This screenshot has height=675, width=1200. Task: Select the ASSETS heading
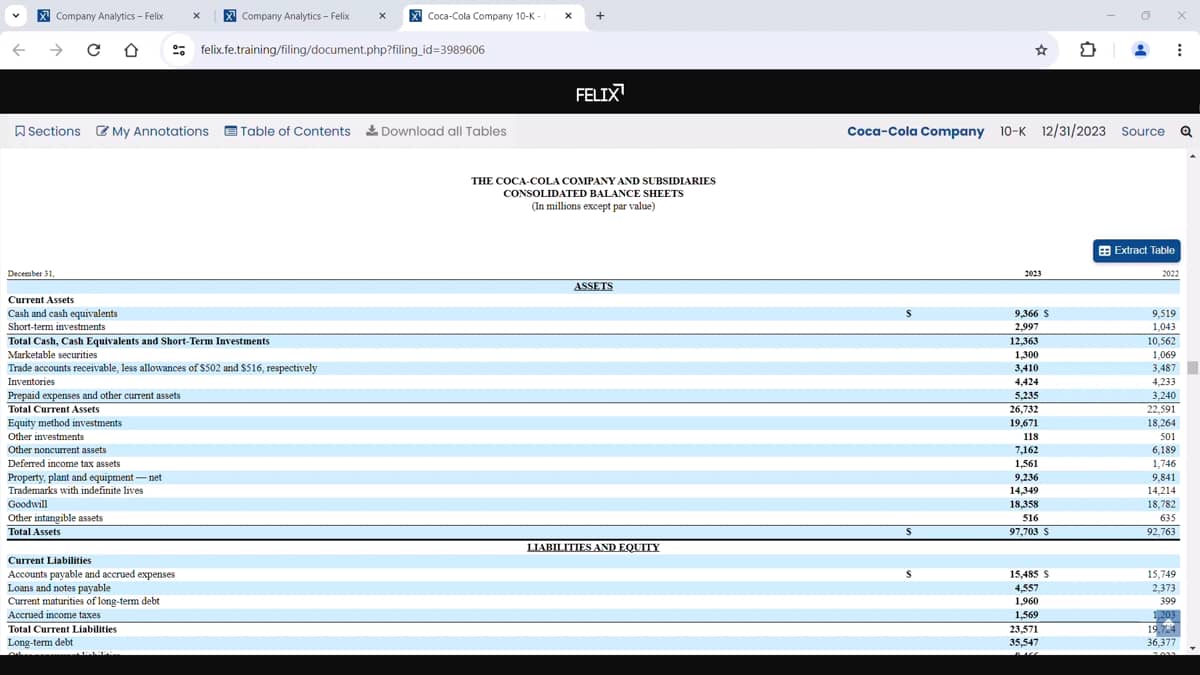point(593,286)
